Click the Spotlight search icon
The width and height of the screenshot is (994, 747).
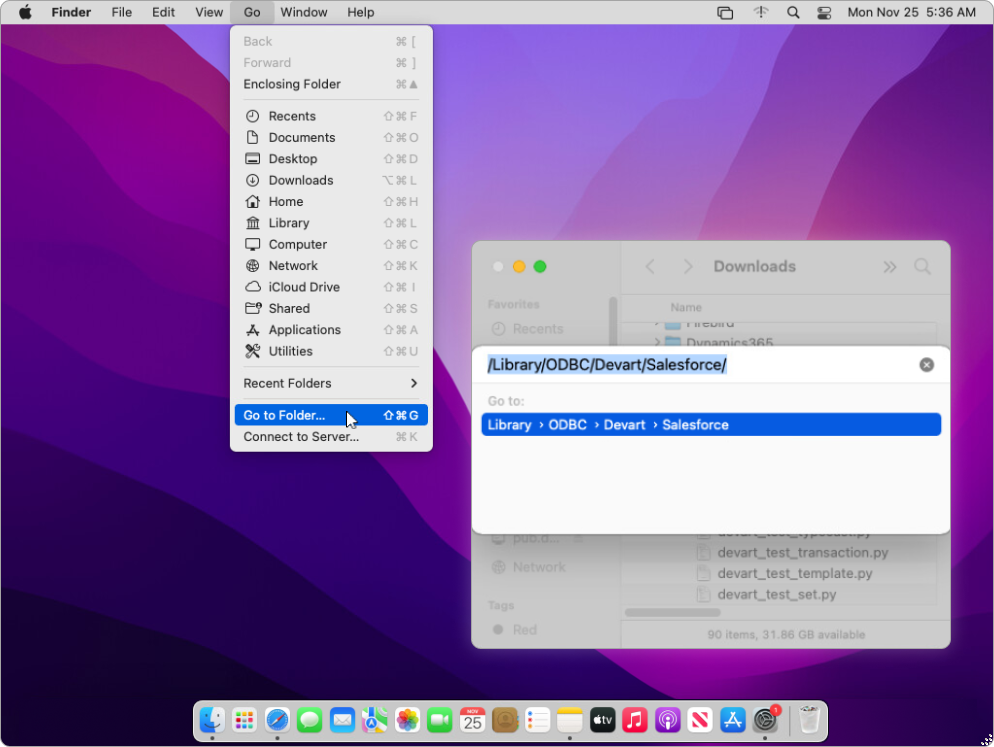[x=792, y=12]
